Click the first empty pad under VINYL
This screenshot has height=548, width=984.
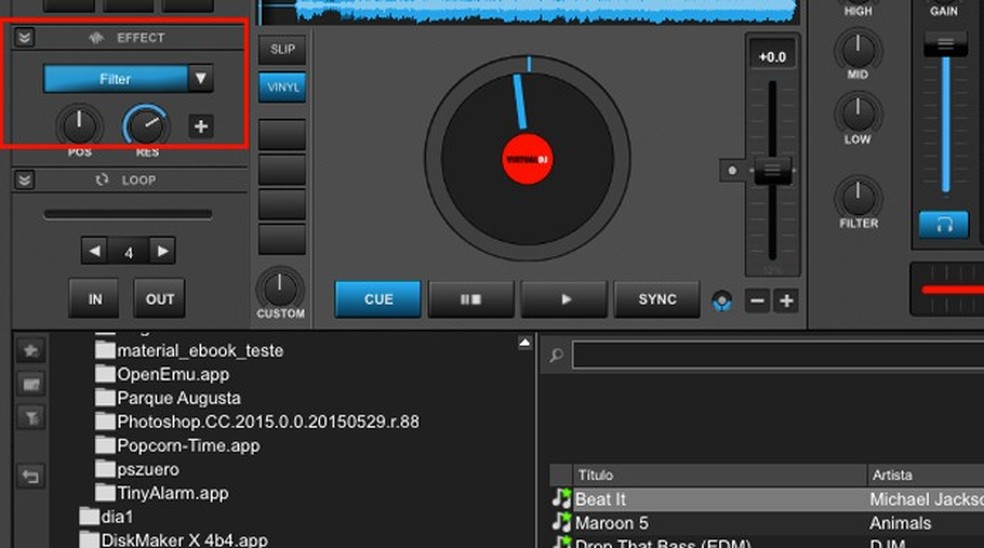[282, 134]
